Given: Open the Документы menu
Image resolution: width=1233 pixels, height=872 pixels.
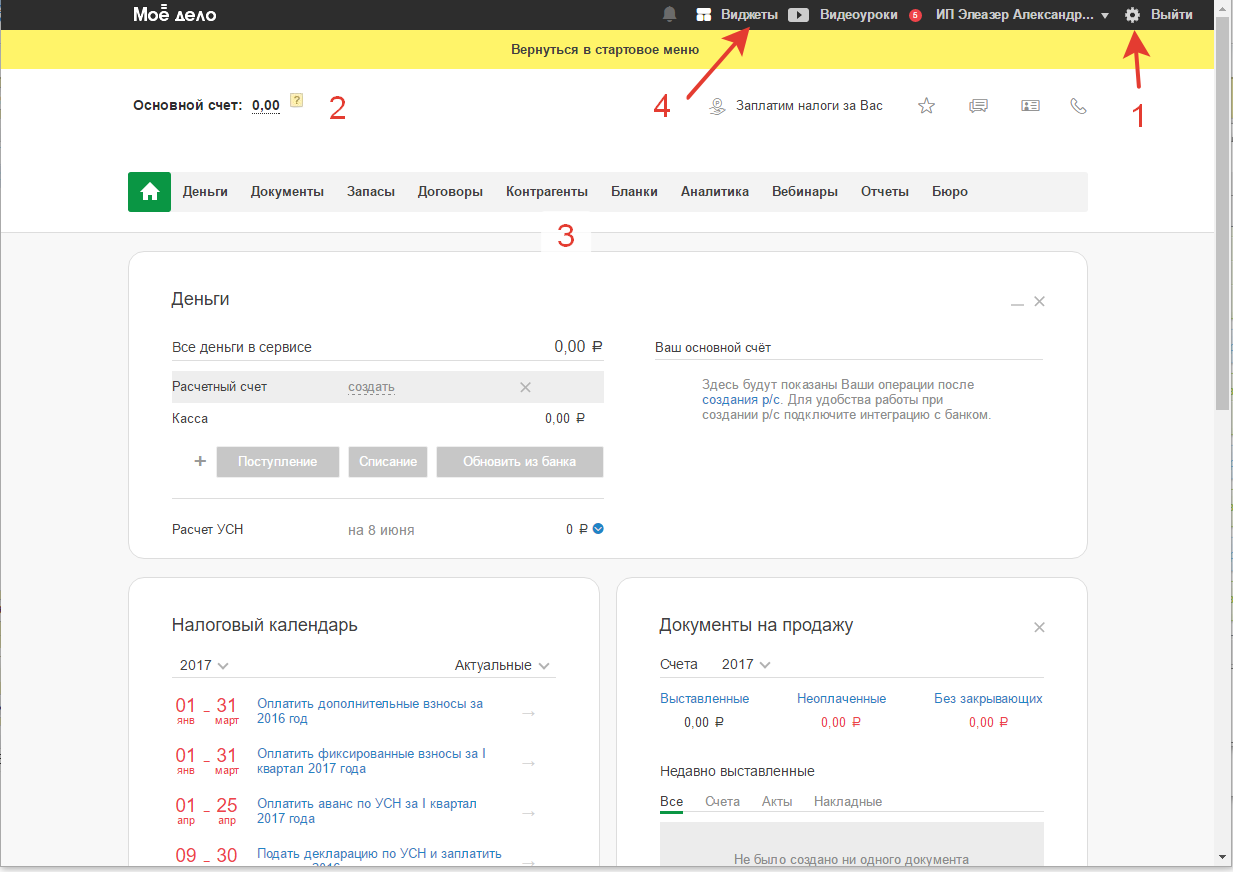Looking at the screenshot, I should 287,192.
